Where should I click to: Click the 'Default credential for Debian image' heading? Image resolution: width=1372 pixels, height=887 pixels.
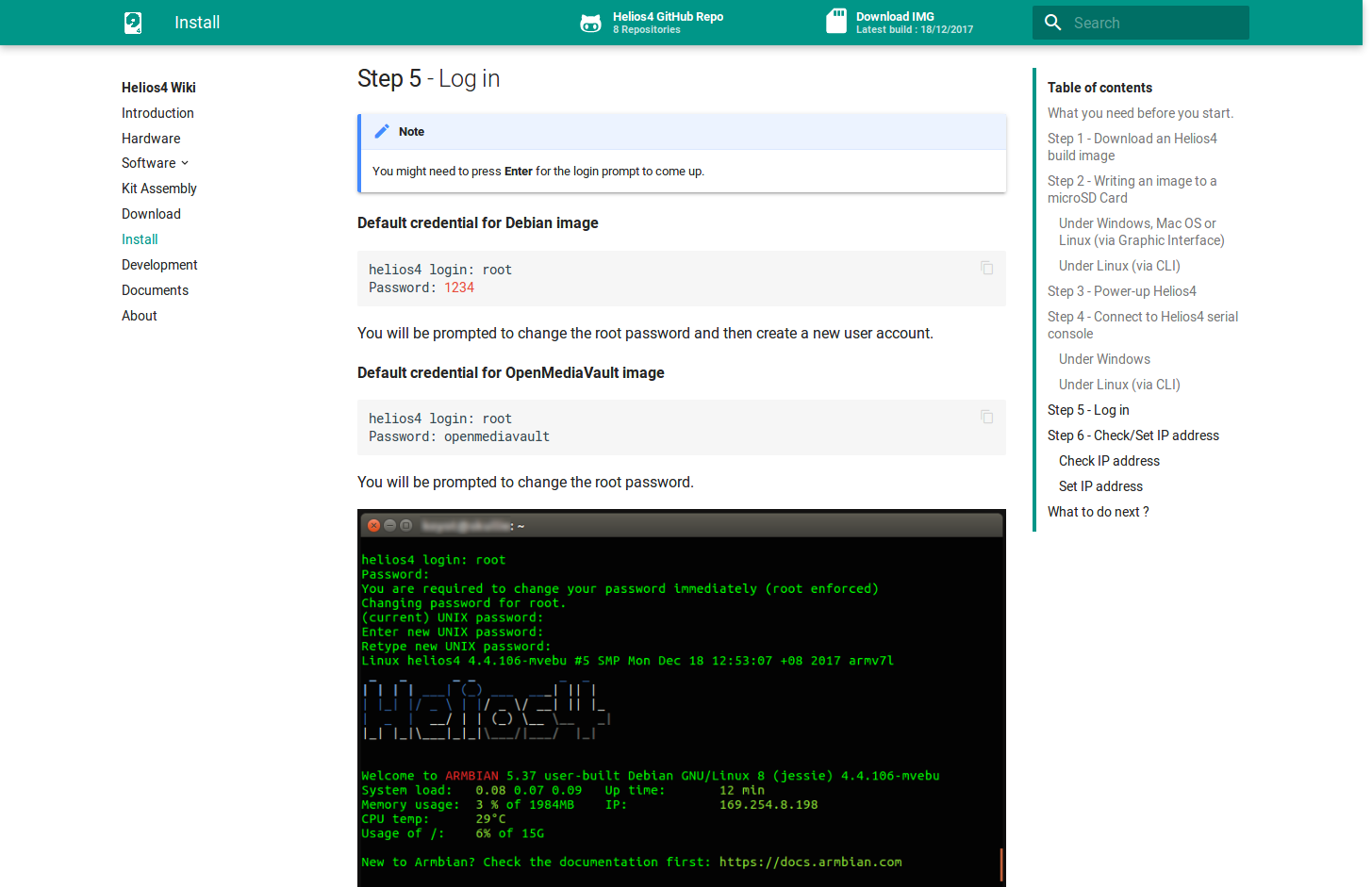478,223
